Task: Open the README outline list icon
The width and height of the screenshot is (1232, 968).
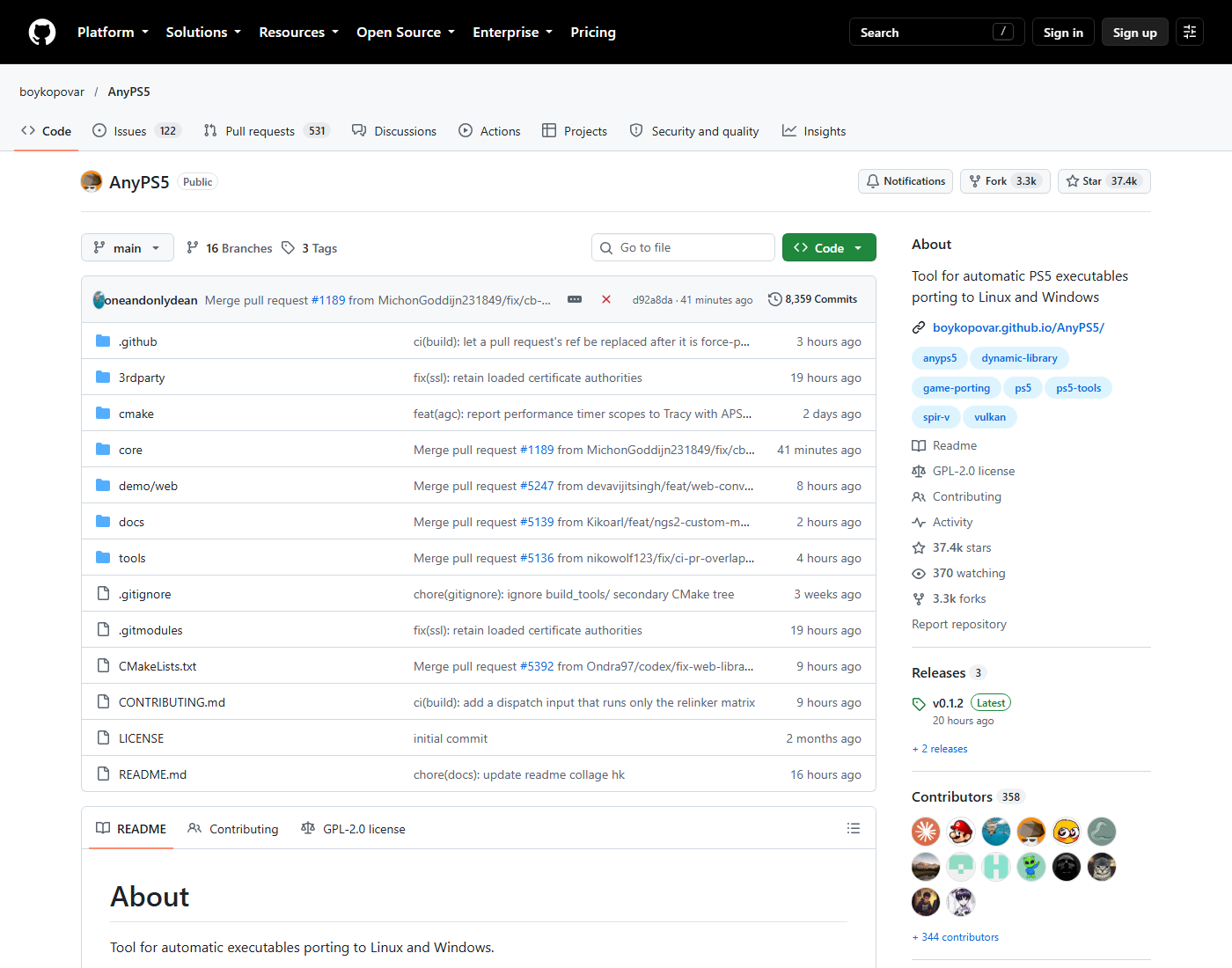Action: point(853,828)
